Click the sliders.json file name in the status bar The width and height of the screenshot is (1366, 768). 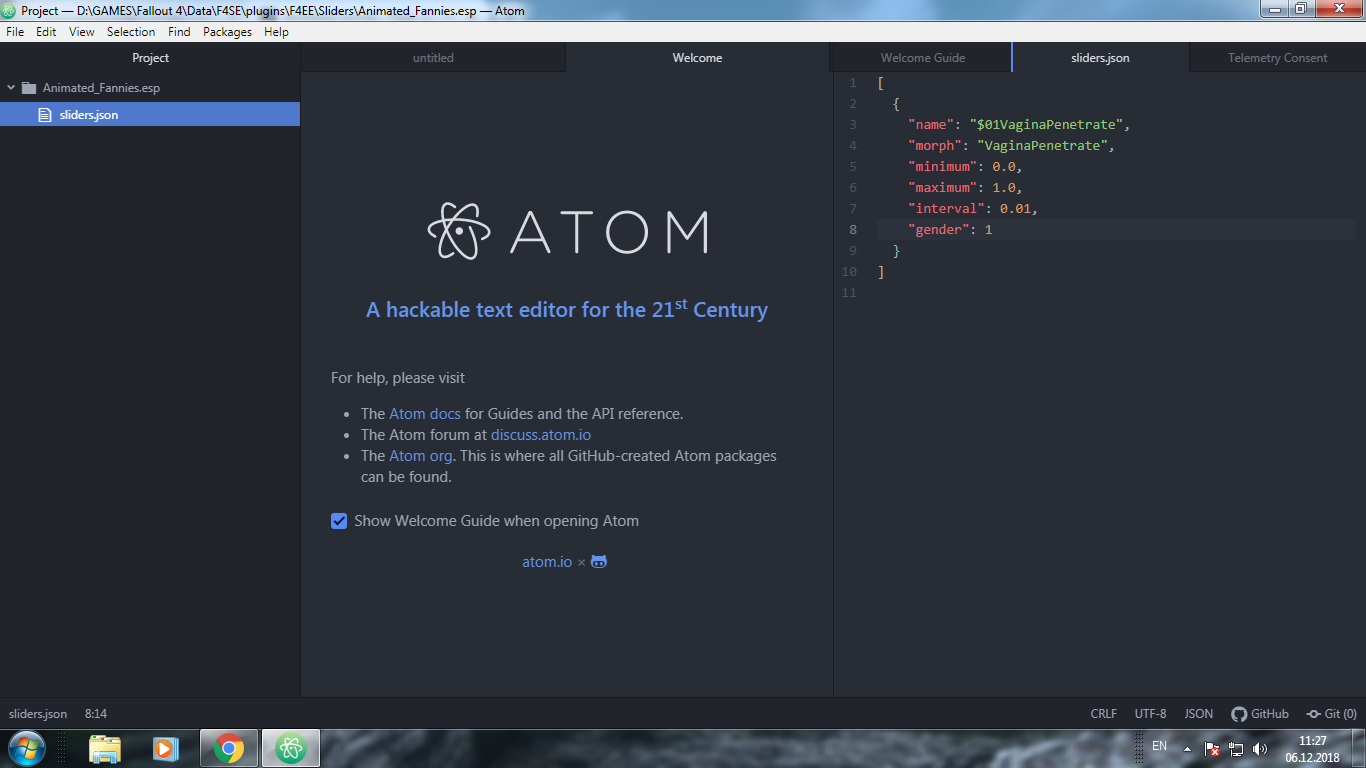pos(38,714)
